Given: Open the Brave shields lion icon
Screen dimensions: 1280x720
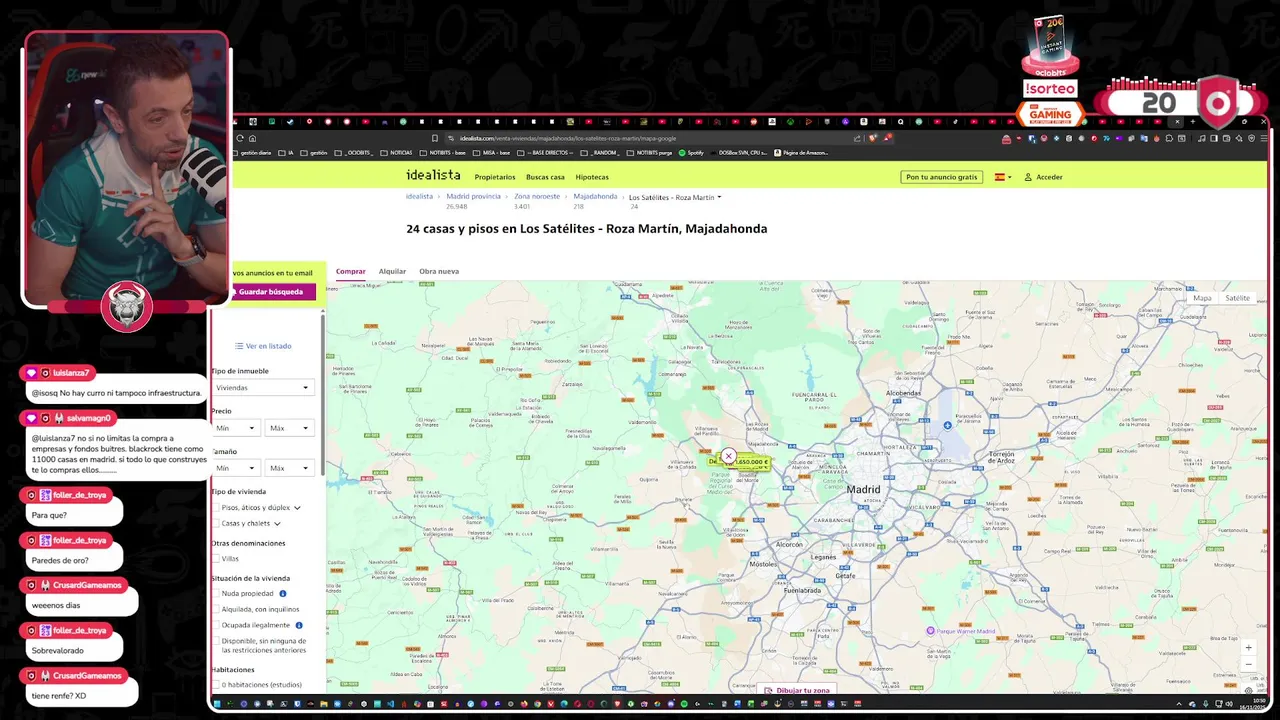Looking at the screenshot, I should [873, 138].
